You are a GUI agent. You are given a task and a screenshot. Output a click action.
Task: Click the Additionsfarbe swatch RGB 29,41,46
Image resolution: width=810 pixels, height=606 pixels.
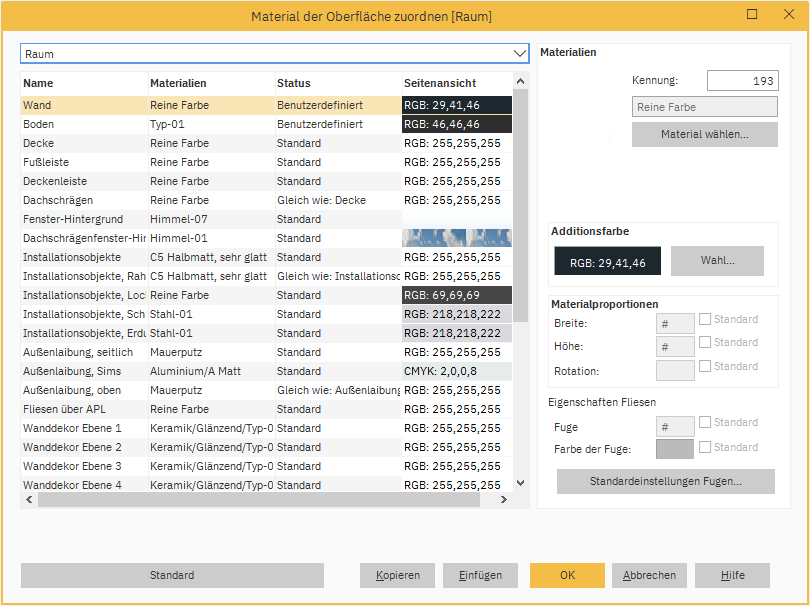pos(608,262)
